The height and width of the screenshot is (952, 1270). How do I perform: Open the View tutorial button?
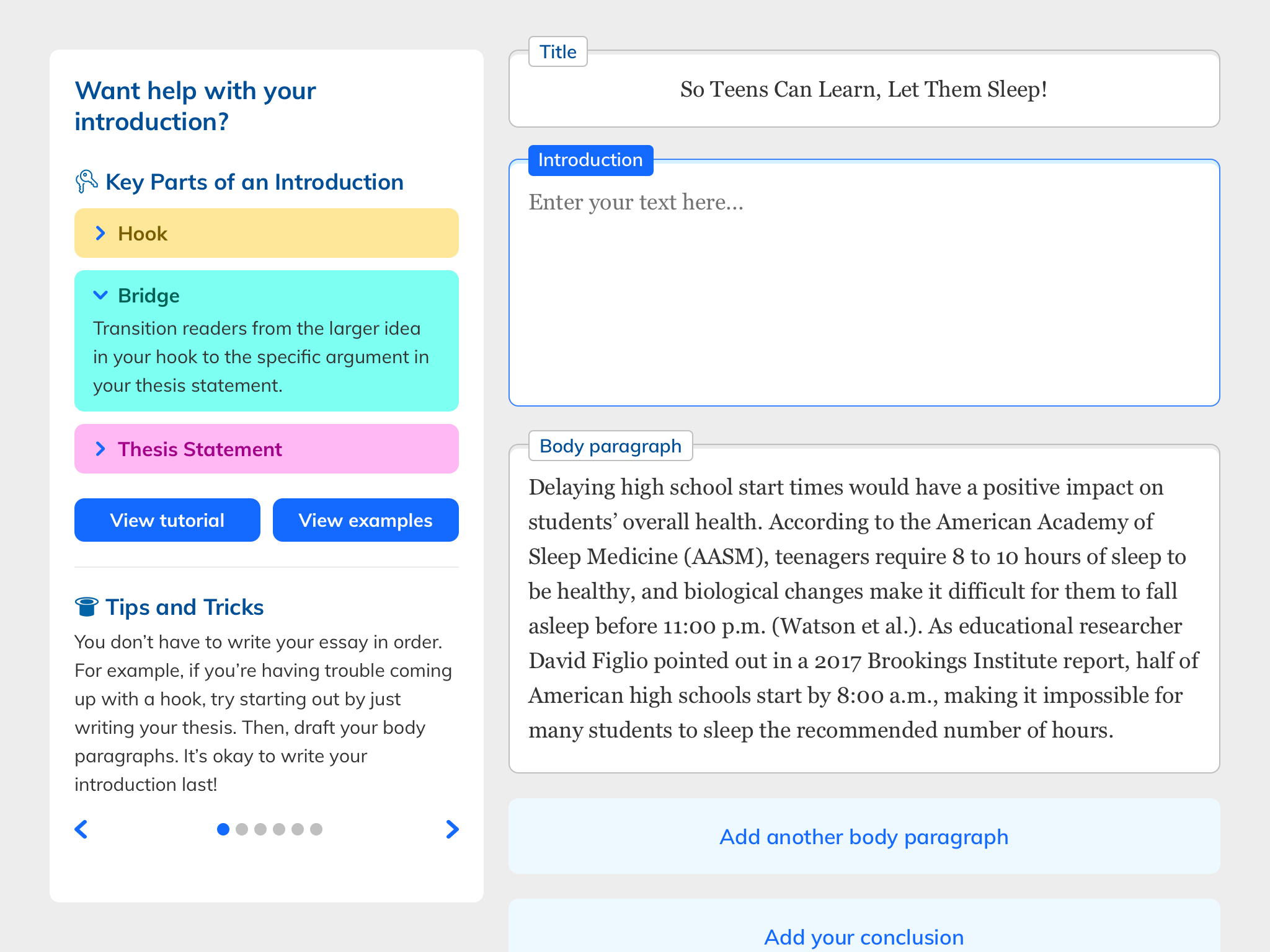167,520
